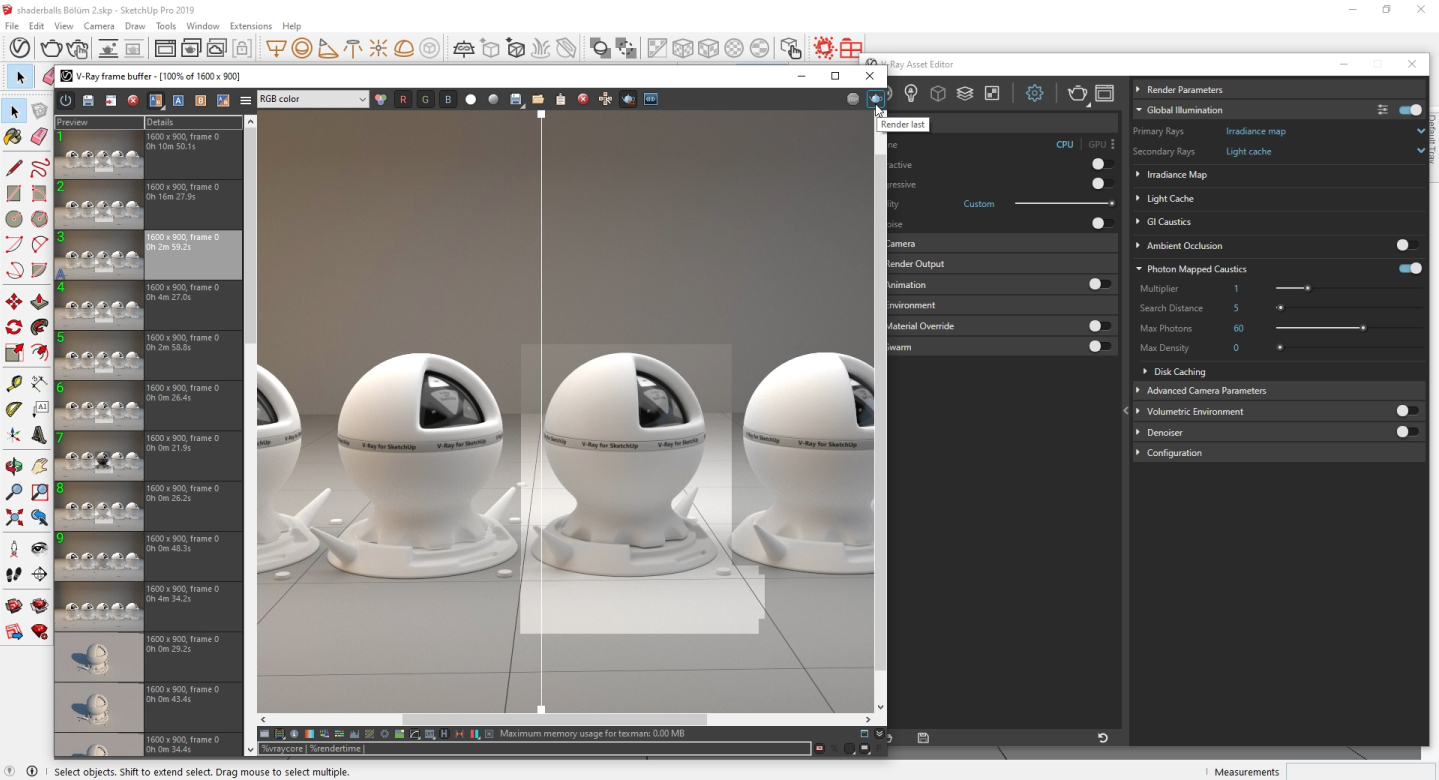The height and width of the screenshot is (780, 1439).
Task: Select the Tape Measure tool
Action: [x=14, y=384]
